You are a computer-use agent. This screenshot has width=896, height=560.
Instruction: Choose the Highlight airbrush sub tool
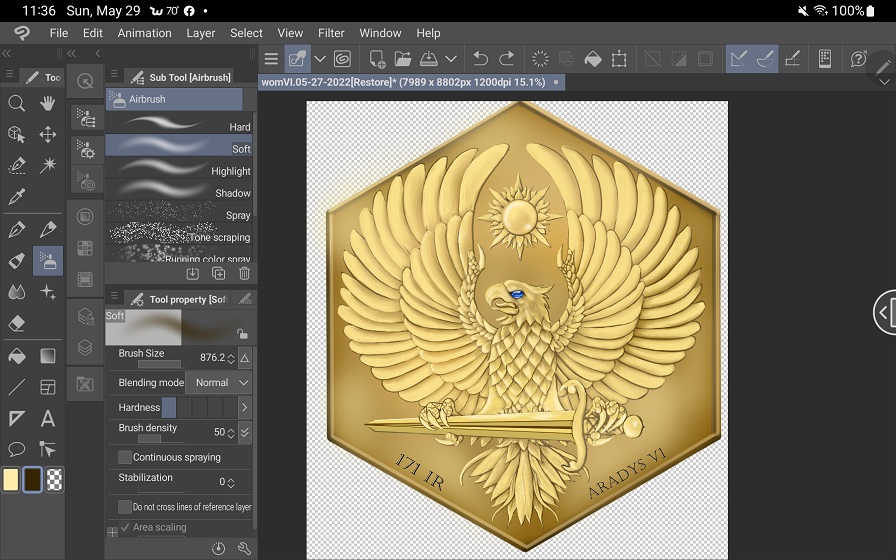pyautogui.click(x=180, y=171)
